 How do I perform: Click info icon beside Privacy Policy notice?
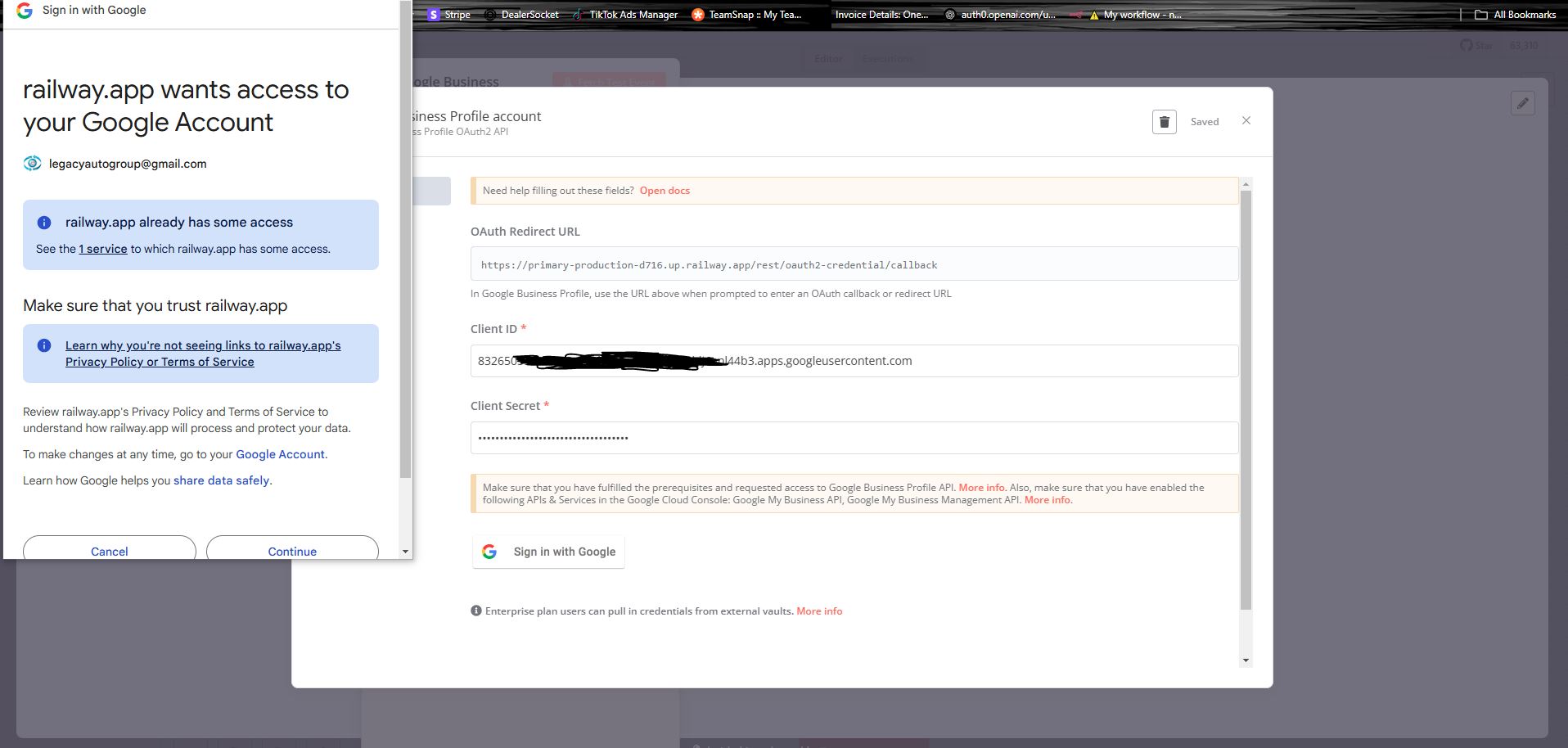(44, 345)
